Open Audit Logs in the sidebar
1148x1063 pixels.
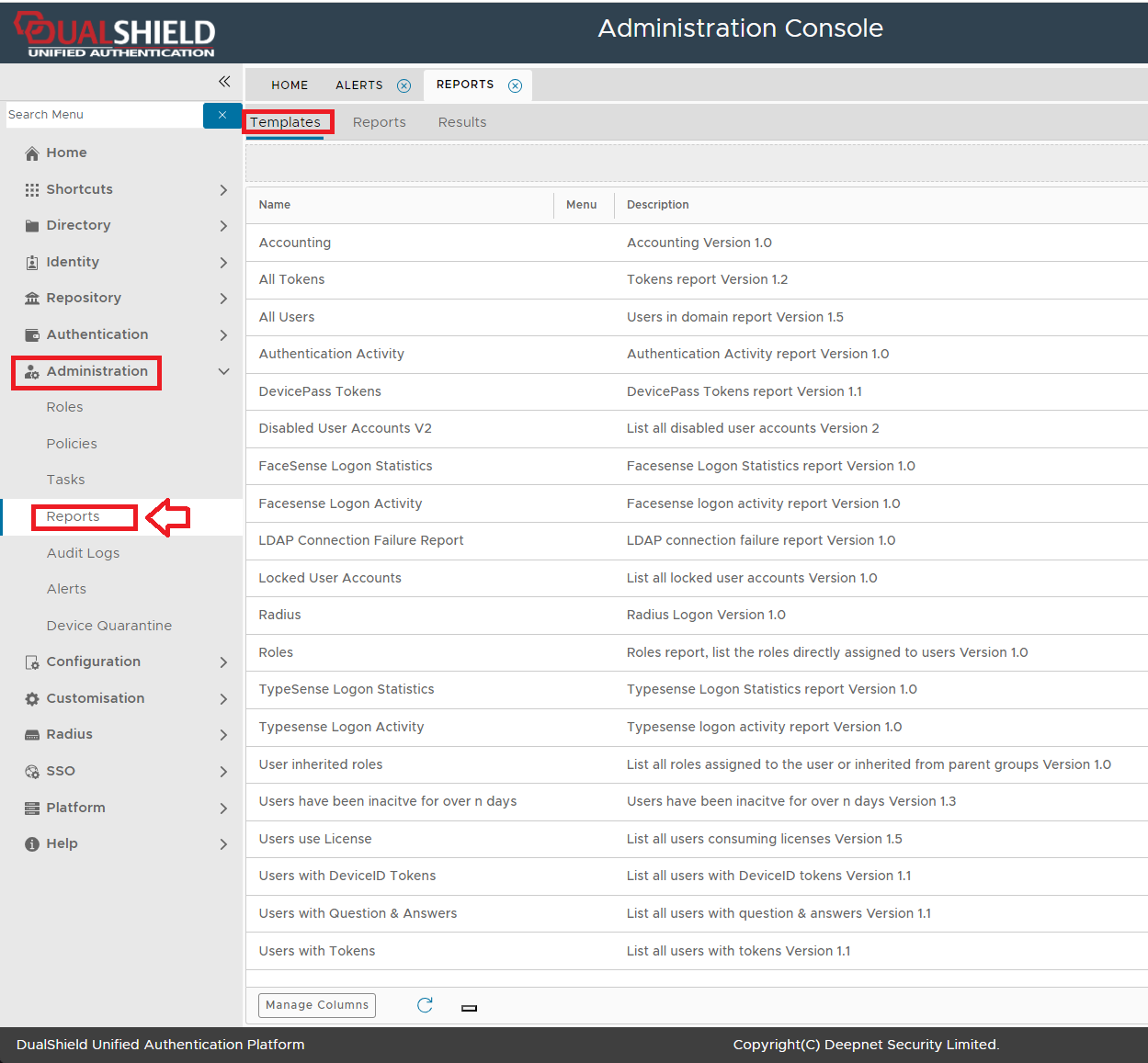[83, 553]
